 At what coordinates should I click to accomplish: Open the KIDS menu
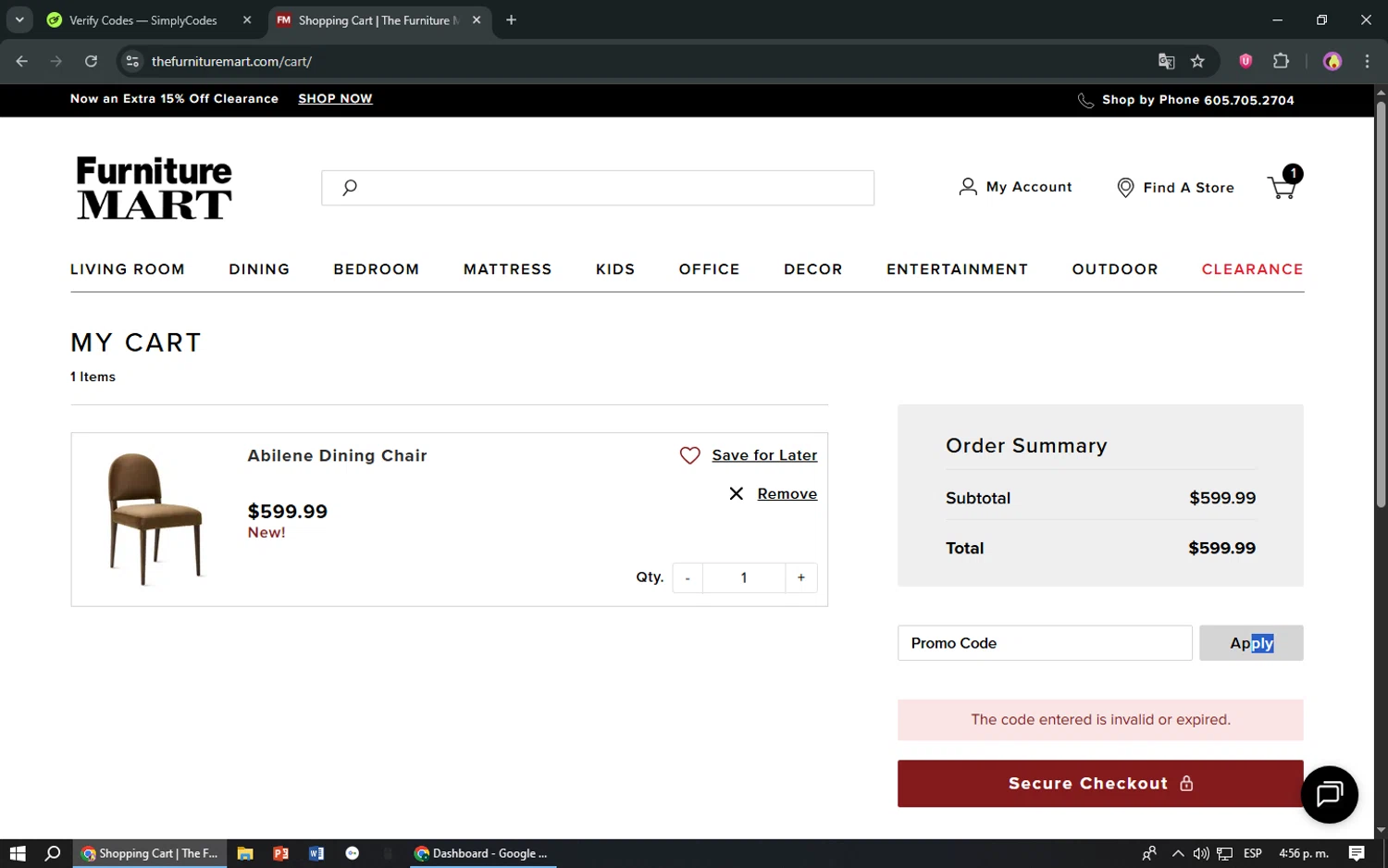click(x=615, y=269)
